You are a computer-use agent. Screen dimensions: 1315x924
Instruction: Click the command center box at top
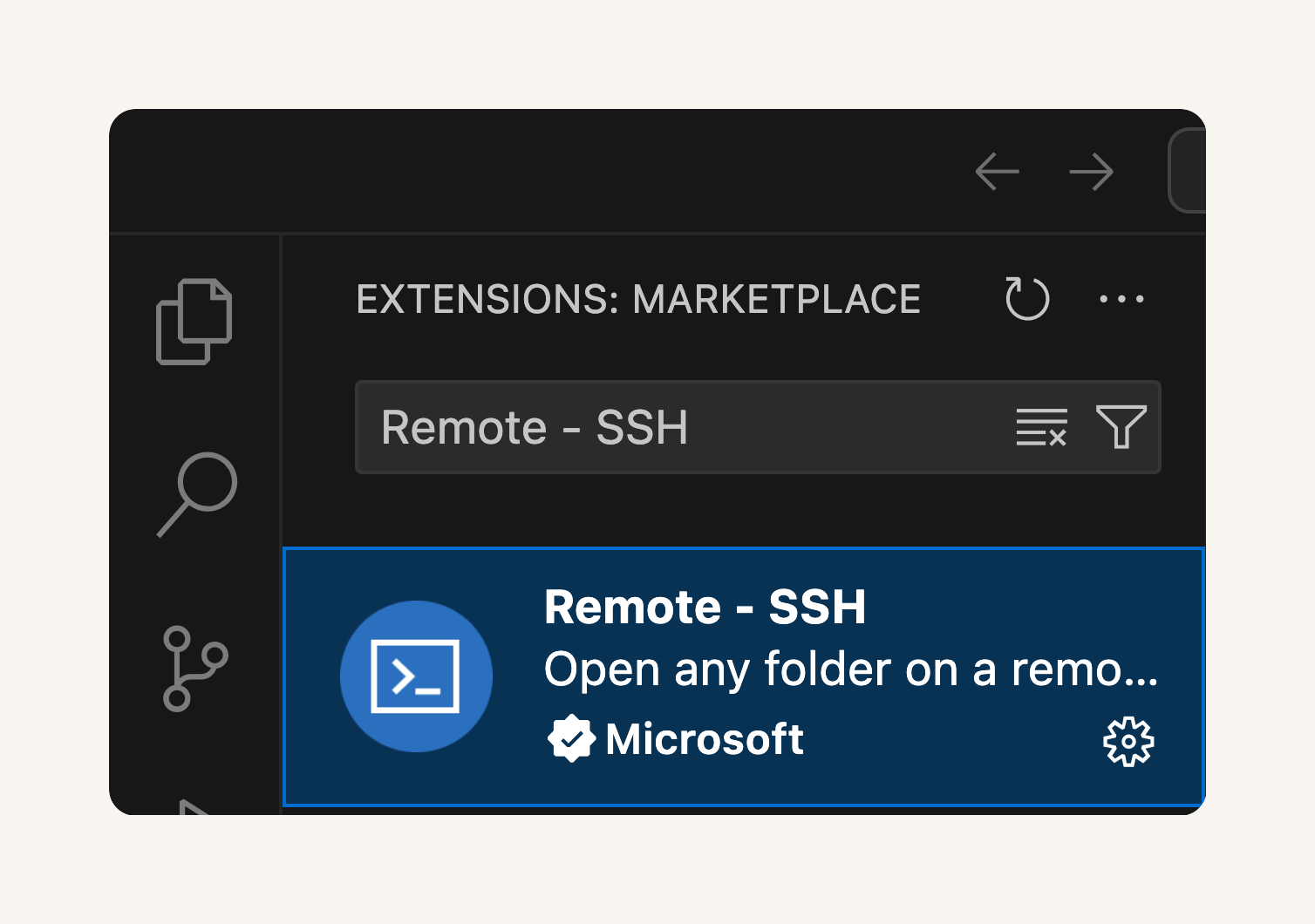click(x=1188, y=171)
